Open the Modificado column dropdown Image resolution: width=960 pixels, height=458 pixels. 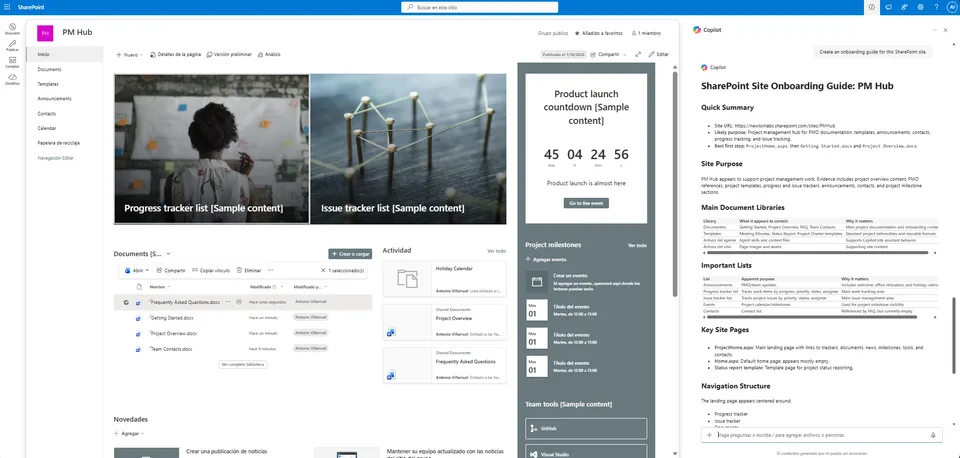266,287
